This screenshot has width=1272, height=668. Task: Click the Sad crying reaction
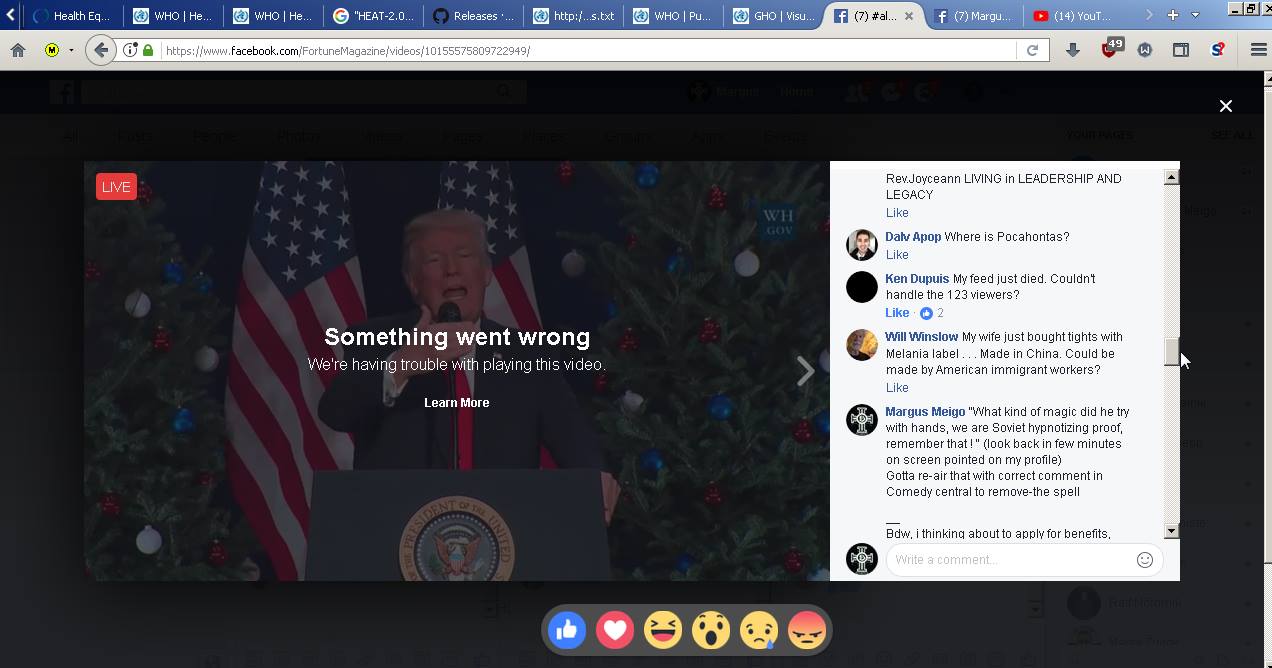(x=759, y=630)
